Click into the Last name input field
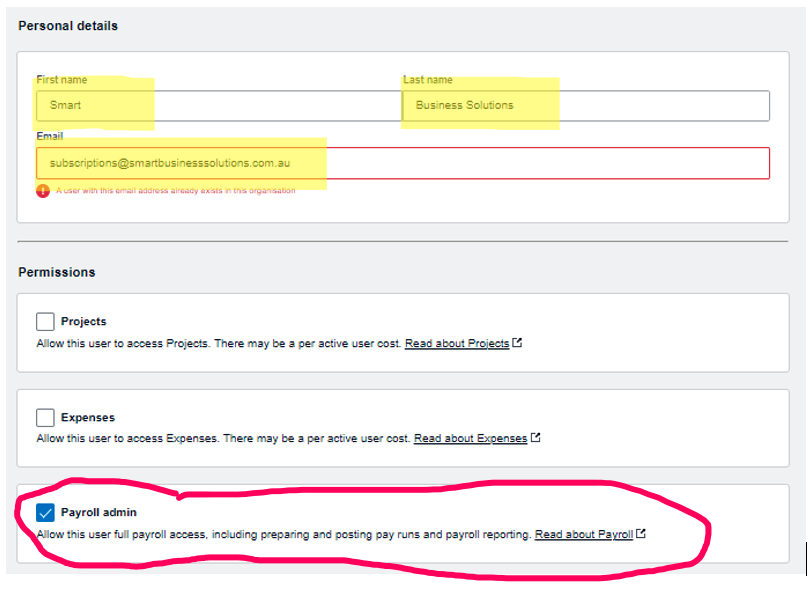The height and width of the screenshot is (593, 812). (586, 105)
